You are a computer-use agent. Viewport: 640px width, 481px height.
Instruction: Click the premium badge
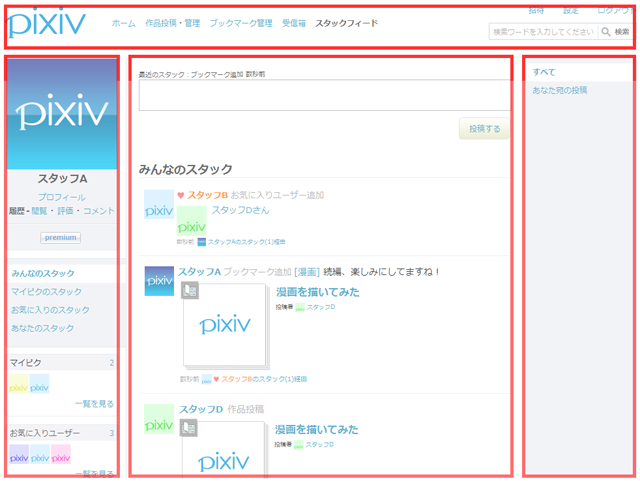click(60, 238)
